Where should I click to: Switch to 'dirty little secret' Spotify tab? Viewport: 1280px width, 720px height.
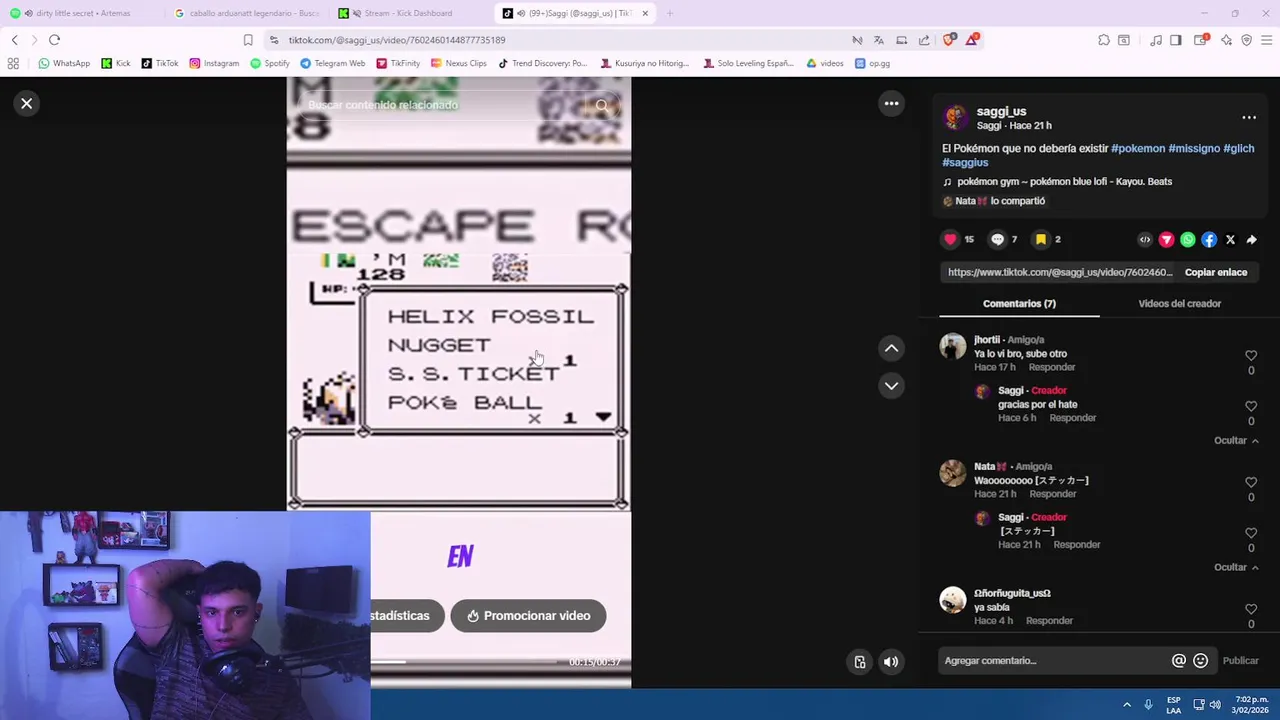(83, 13)
